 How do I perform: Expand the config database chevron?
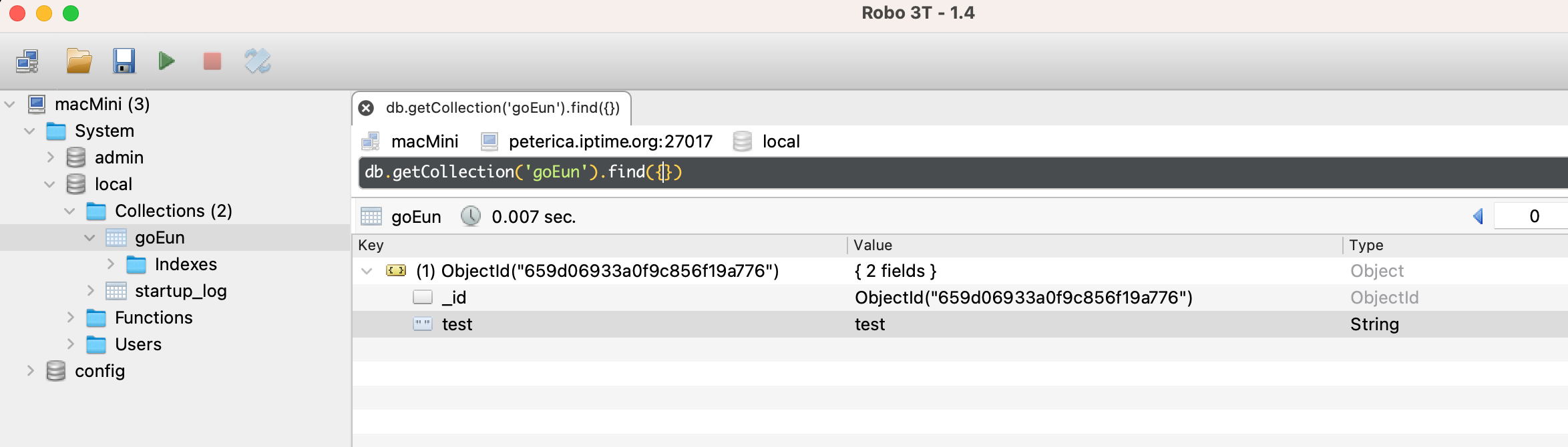[x=31, y=371]
